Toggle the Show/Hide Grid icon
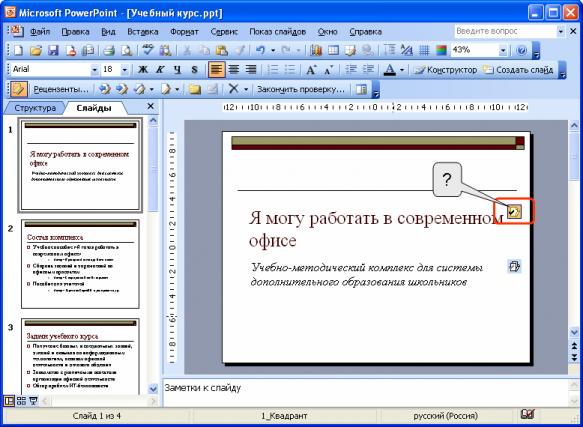Image resolution: width=583 pixels, height=427 pixels. click(424, 50)
